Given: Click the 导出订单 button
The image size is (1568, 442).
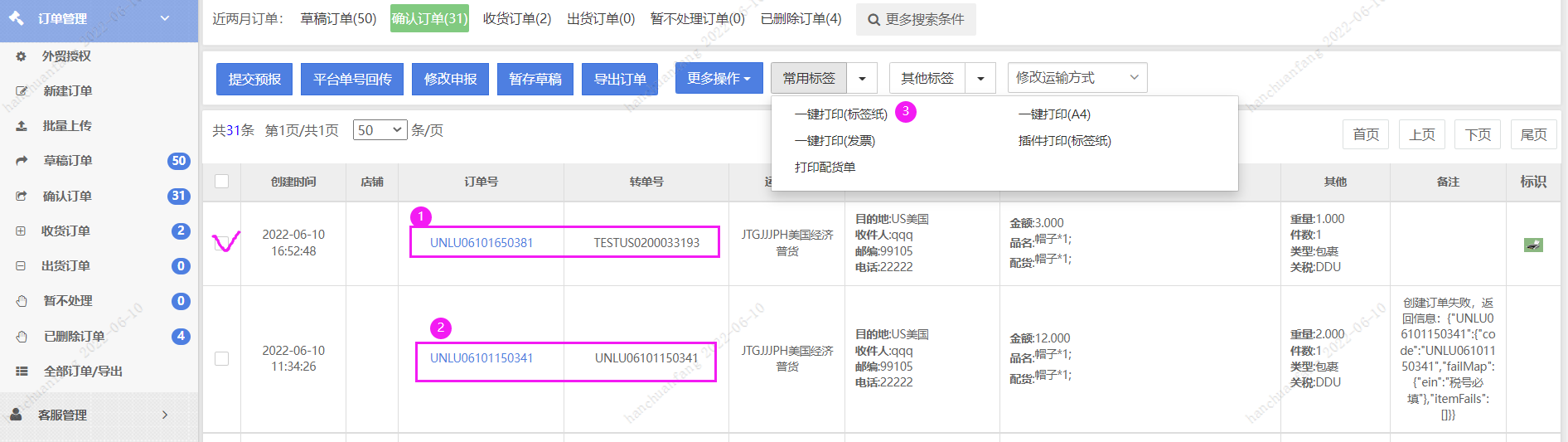Looking at the screenshot, I should click(x=620, y=79).
